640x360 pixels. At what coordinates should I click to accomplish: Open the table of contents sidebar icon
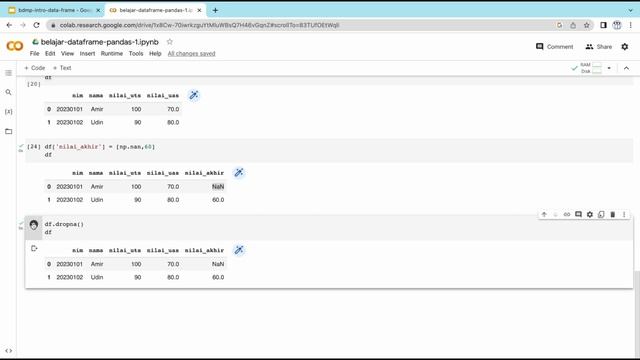9,73
